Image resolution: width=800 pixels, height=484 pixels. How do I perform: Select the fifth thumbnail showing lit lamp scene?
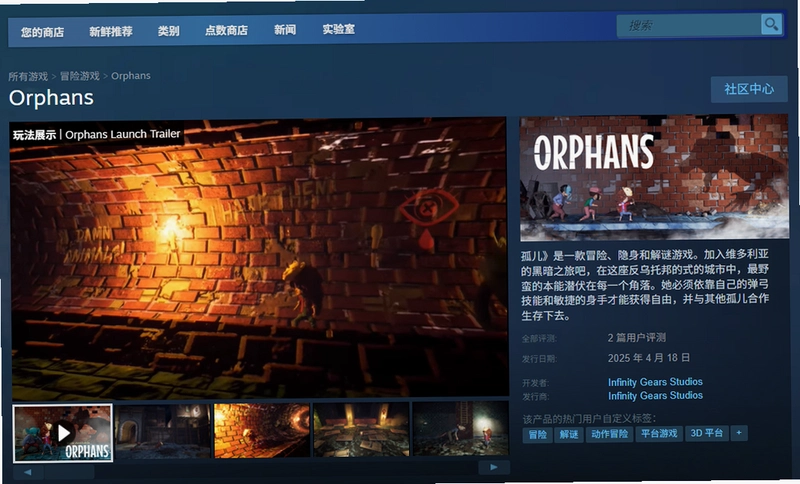click(x=461, y=428)
